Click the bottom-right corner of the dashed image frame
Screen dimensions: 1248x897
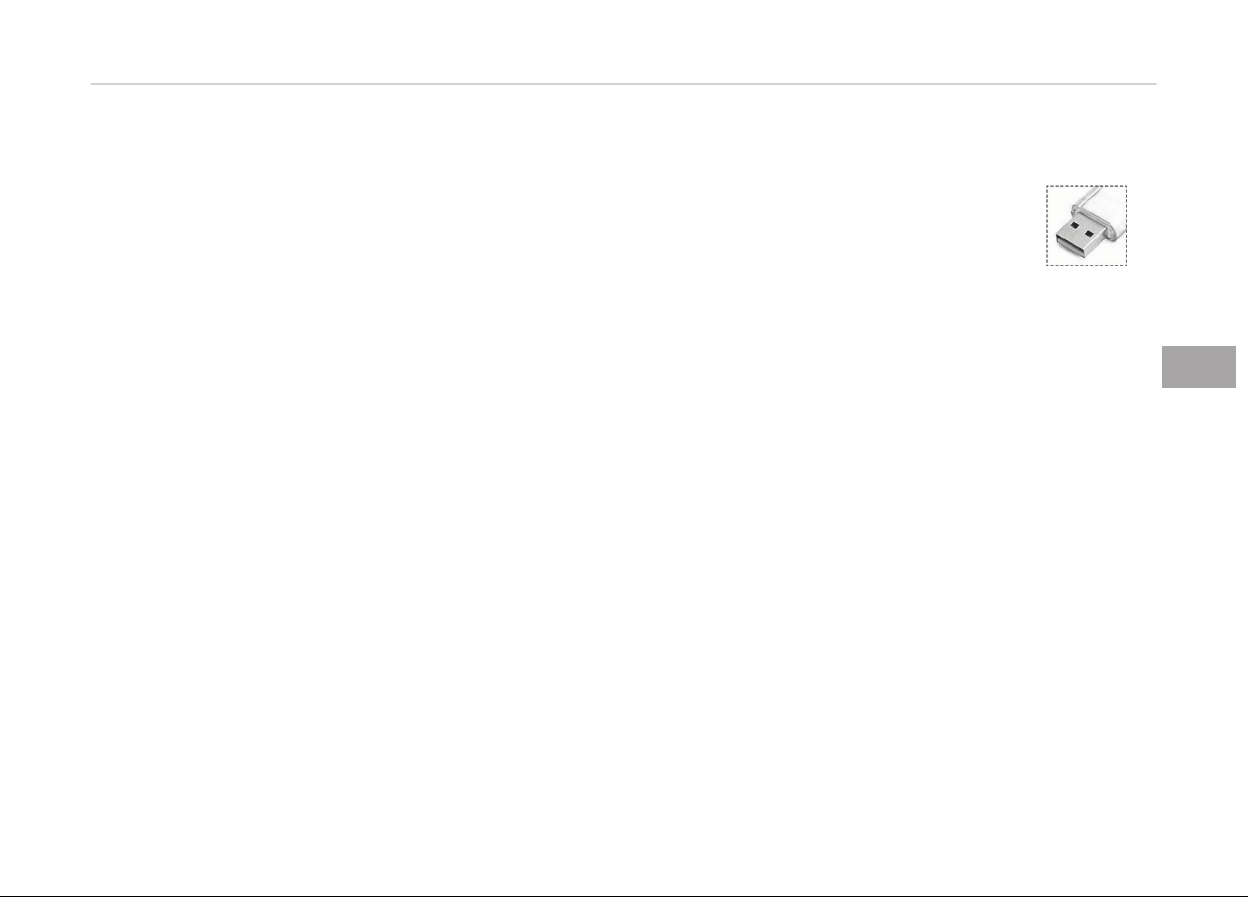pos(1126,264)
